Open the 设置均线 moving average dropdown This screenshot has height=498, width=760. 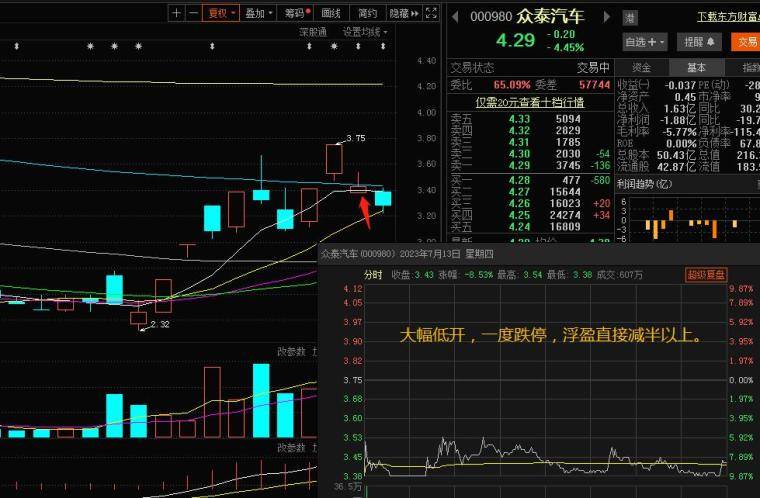364,32
